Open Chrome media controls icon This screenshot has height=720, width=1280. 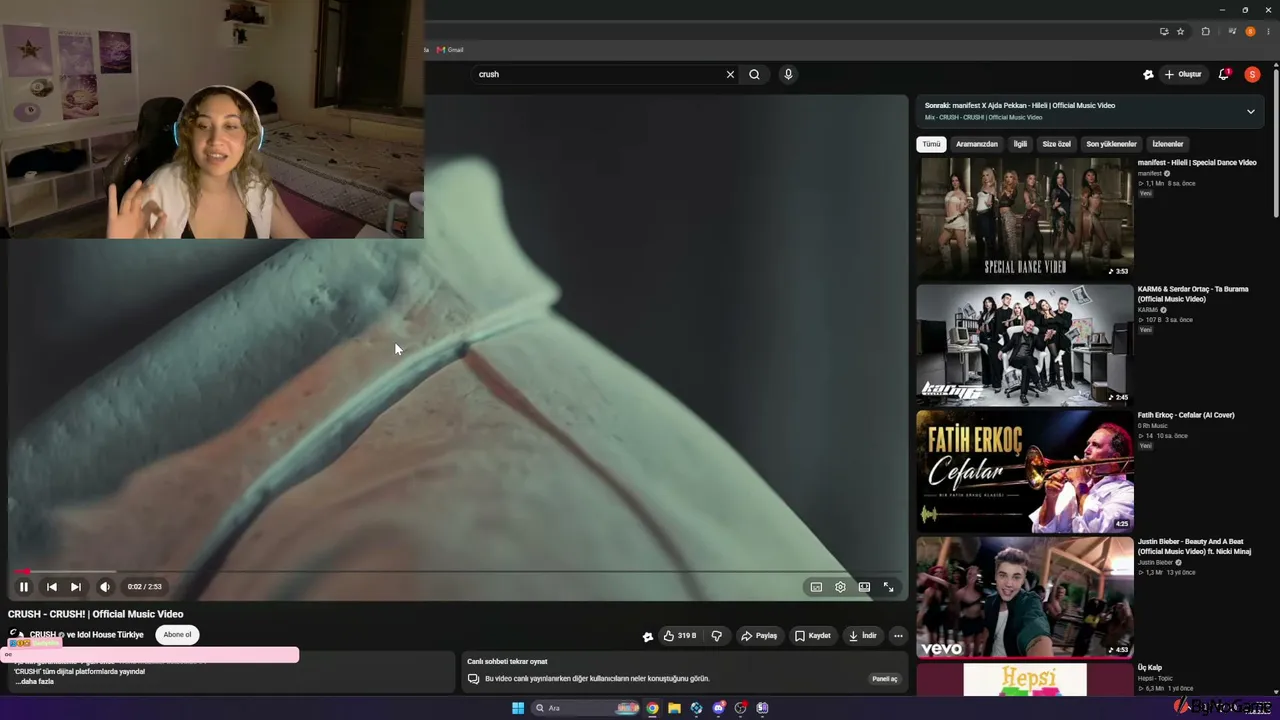tap(1232, 32)
